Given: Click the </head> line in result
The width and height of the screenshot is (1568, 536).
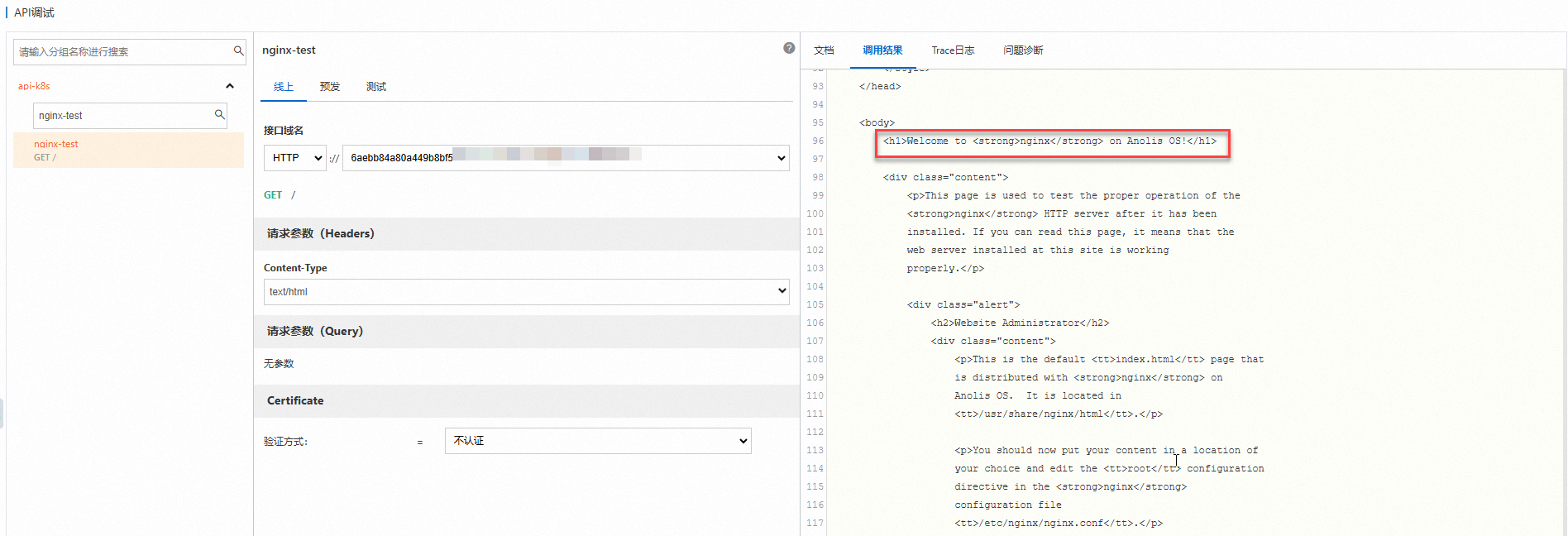Looking at the screenshot, I should tap(880, 87).
